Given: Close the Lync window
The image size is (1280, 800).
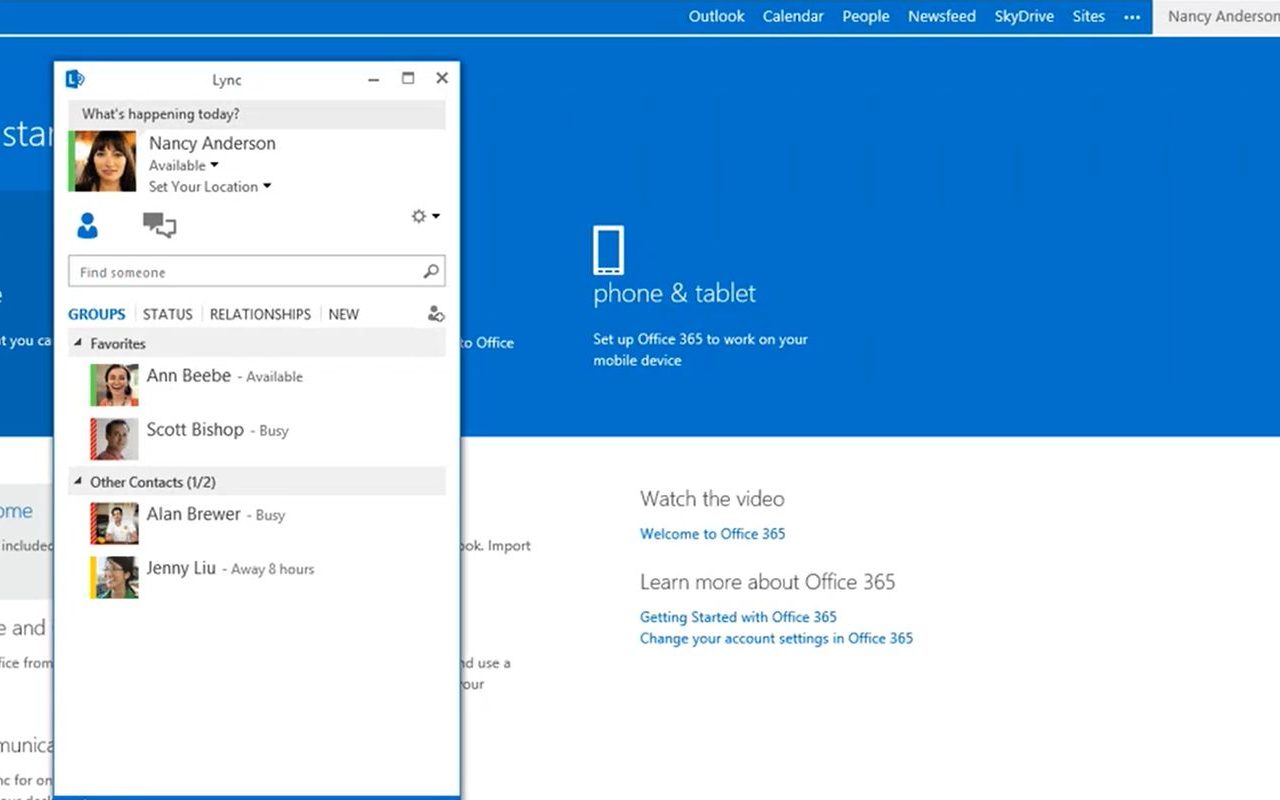Looking at the screenshot, I should [442, 78].
